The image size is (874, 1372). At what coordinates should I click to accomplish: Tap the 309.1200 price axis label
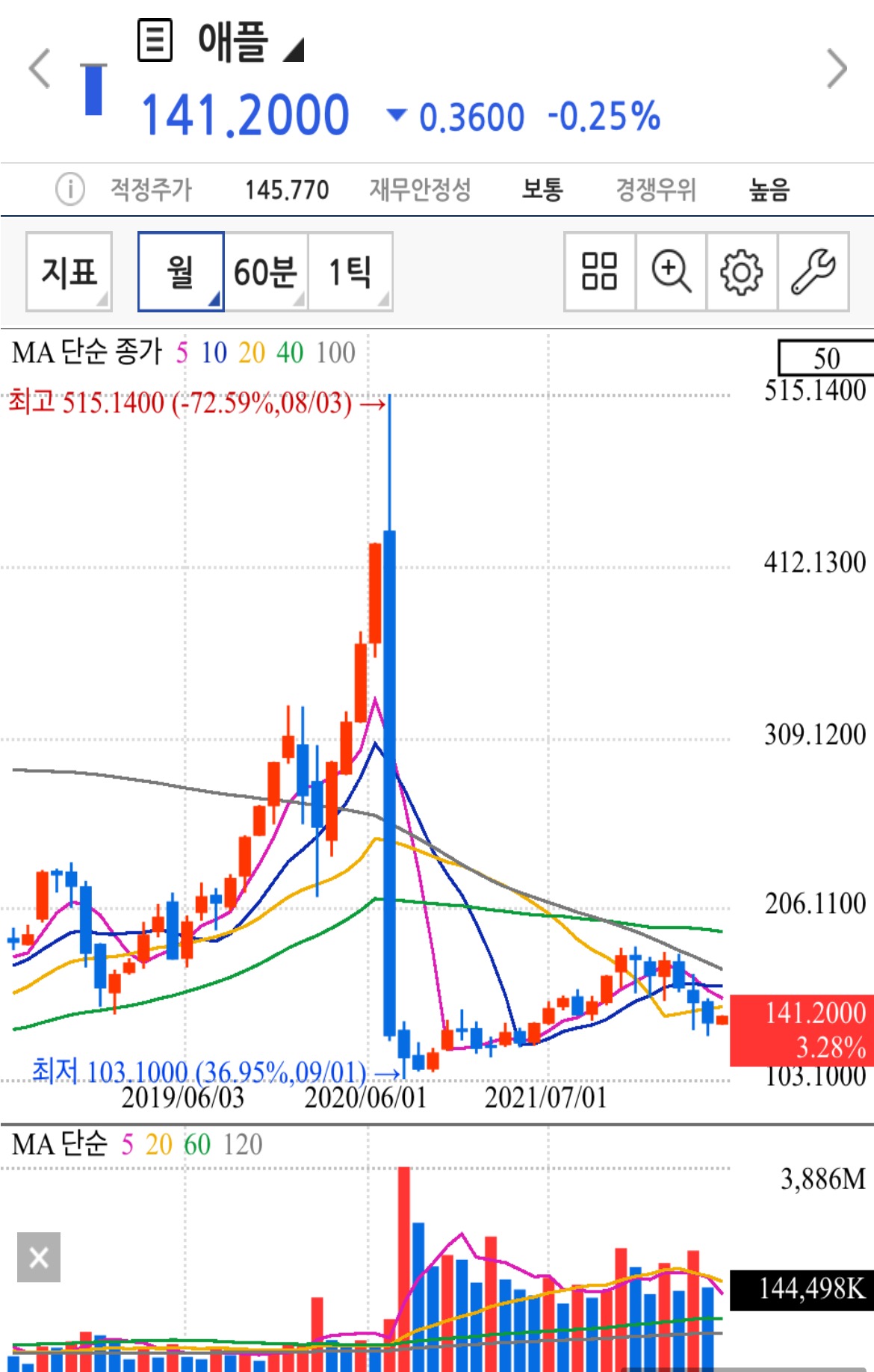815,735
